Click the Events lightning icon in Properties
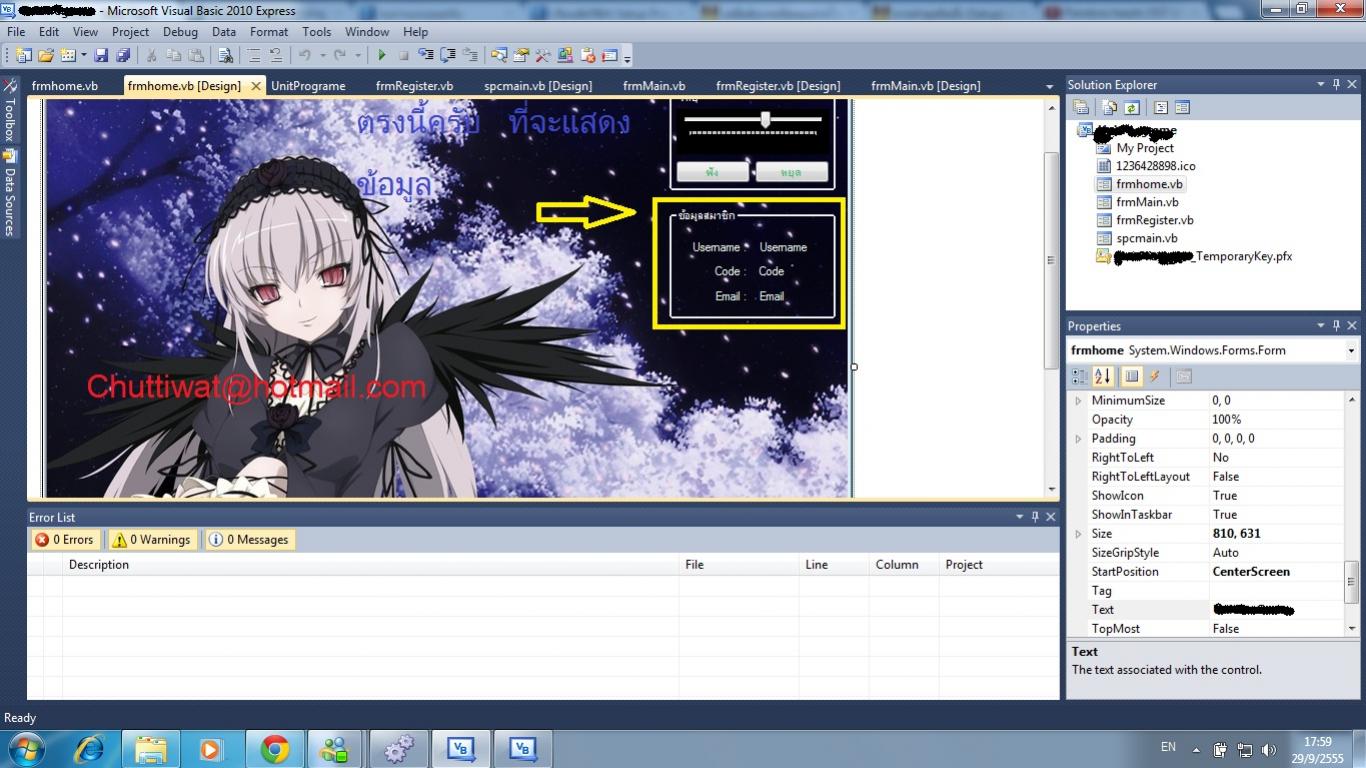This screenshot has width=1366, height=768. pos(1155,376)
